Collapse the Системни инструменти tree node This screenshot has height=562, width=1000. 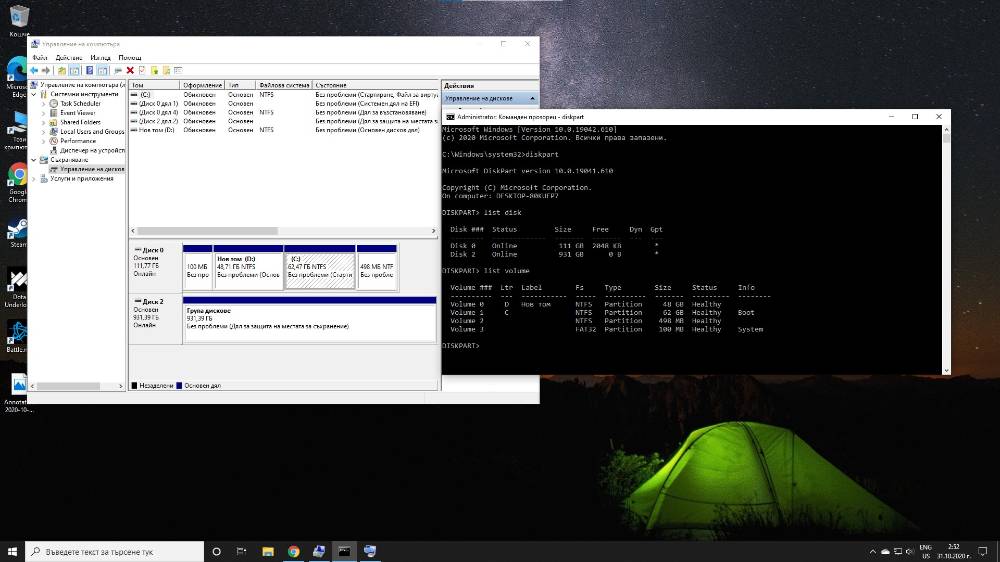[34, 94]
